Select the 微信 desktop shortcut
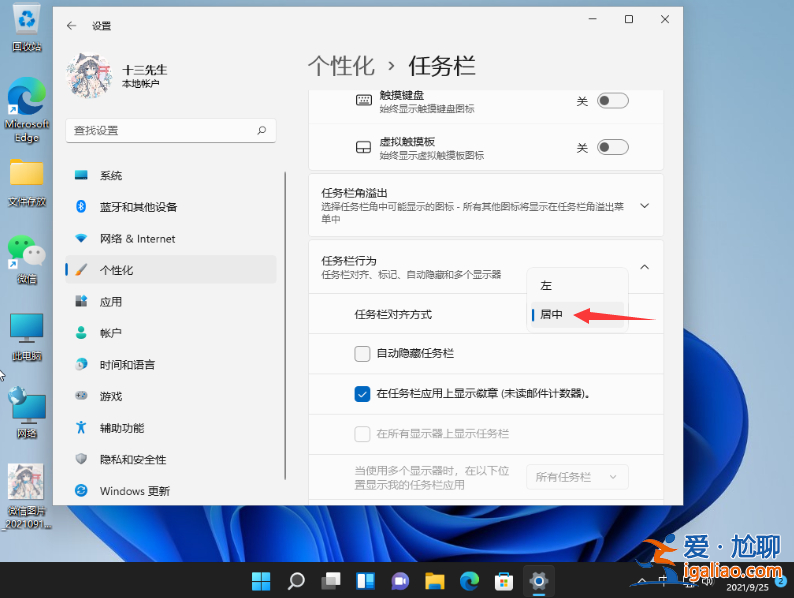The height and width of the screenshot is (598, 794). pyautogui.click(x=27, y=260)
